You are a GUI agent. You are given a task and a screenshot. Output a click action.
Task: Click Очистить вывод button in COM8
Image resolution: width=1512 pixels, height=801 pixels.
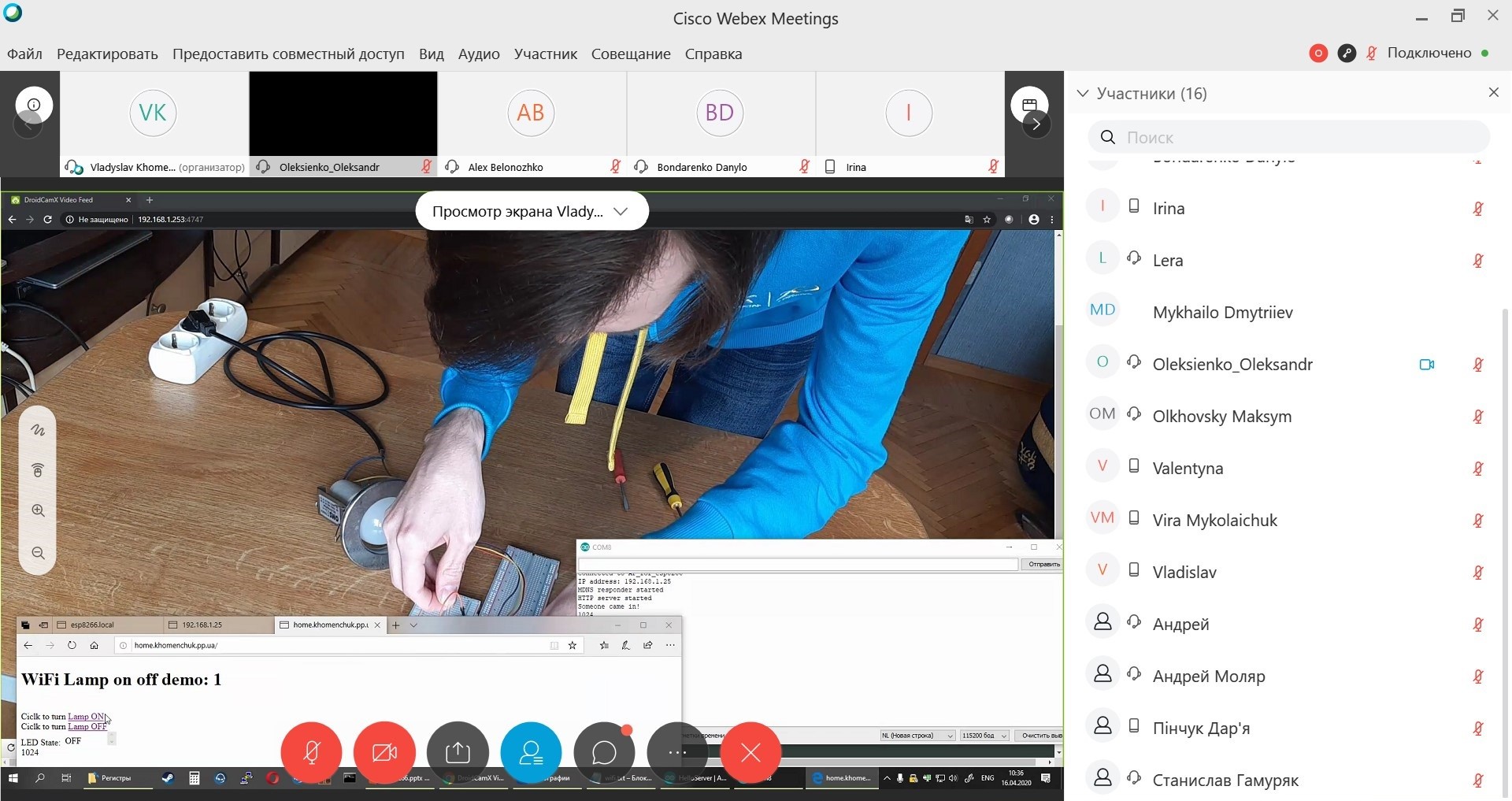[x=1039, y=735]
